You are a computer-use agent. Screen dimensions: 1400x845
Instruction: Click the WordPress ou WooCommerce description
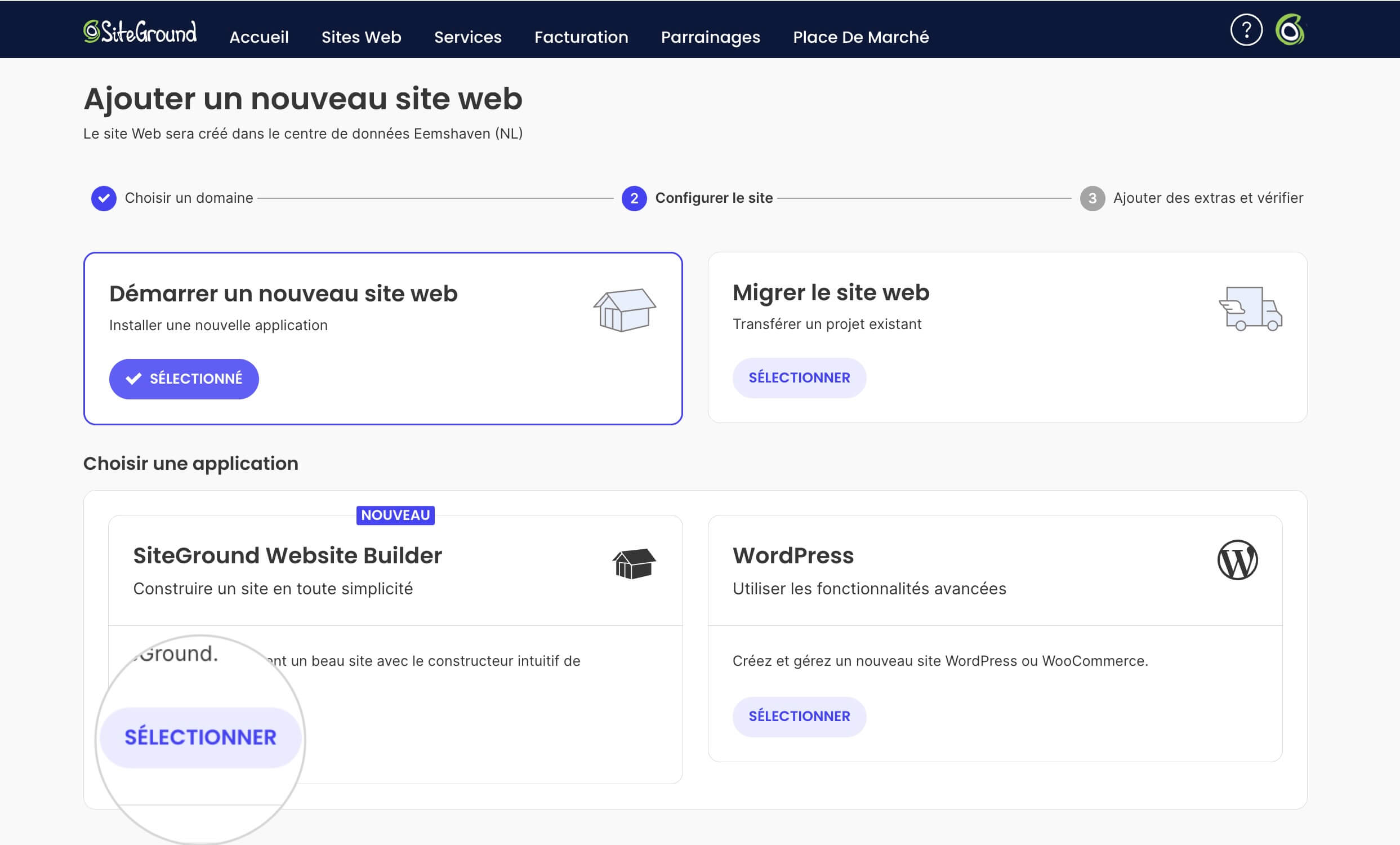tap(940, 661)
